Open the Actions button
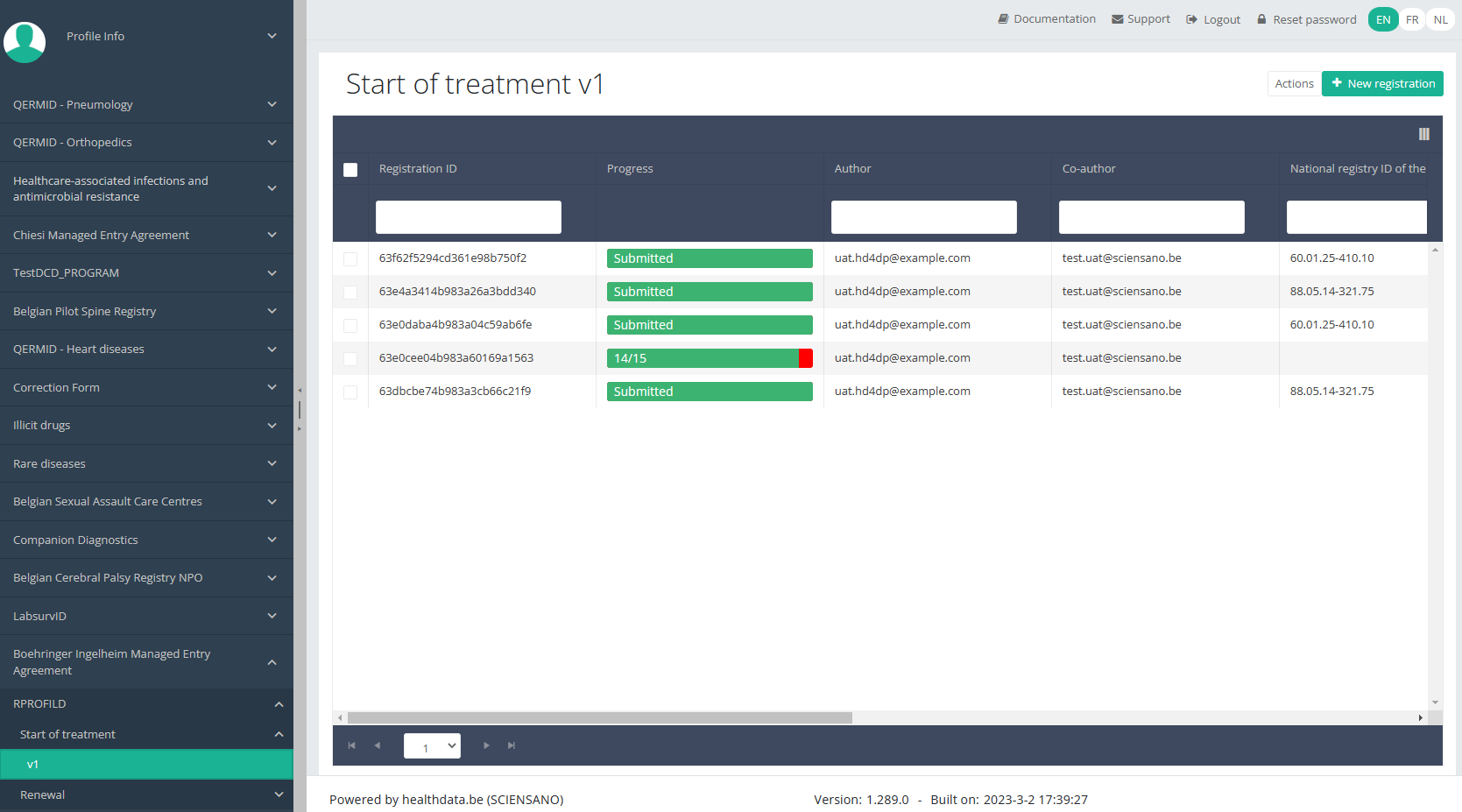1462x812 pixels. (1294, 84)
